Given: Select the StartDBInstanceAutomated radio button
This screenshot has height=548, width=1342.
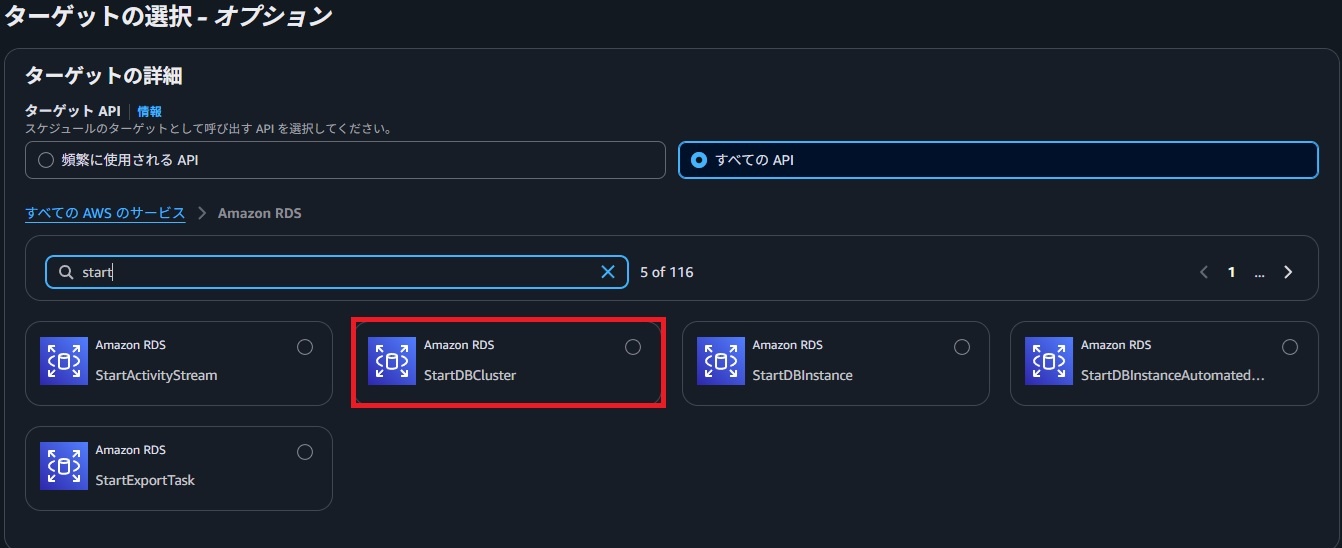Looking at the screenshot, I should tap(1290, 347).
